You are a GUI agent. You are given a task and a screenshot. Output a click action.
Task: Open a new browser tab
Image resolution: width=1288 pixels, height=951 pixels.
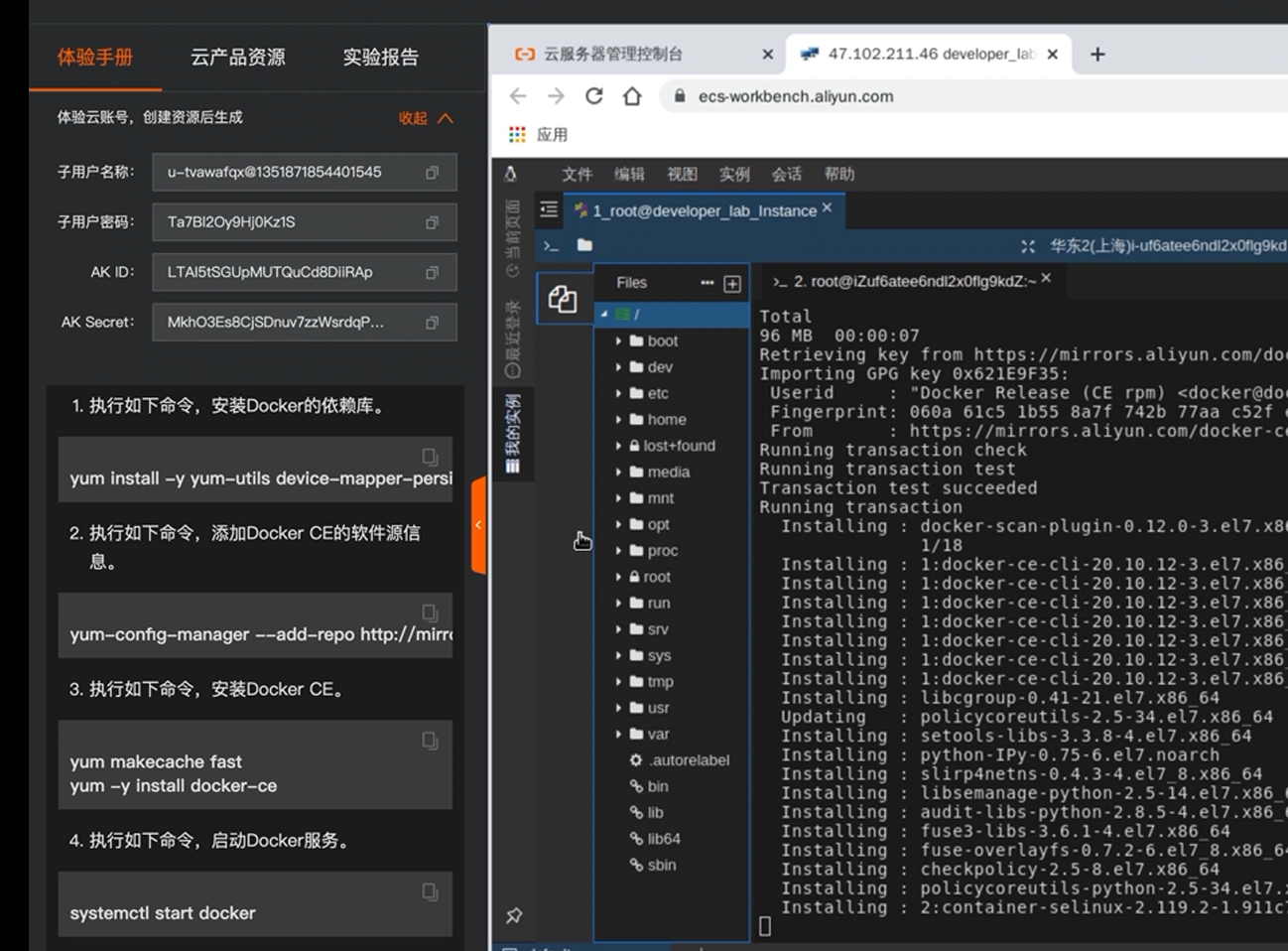[x=1097, y=55]
